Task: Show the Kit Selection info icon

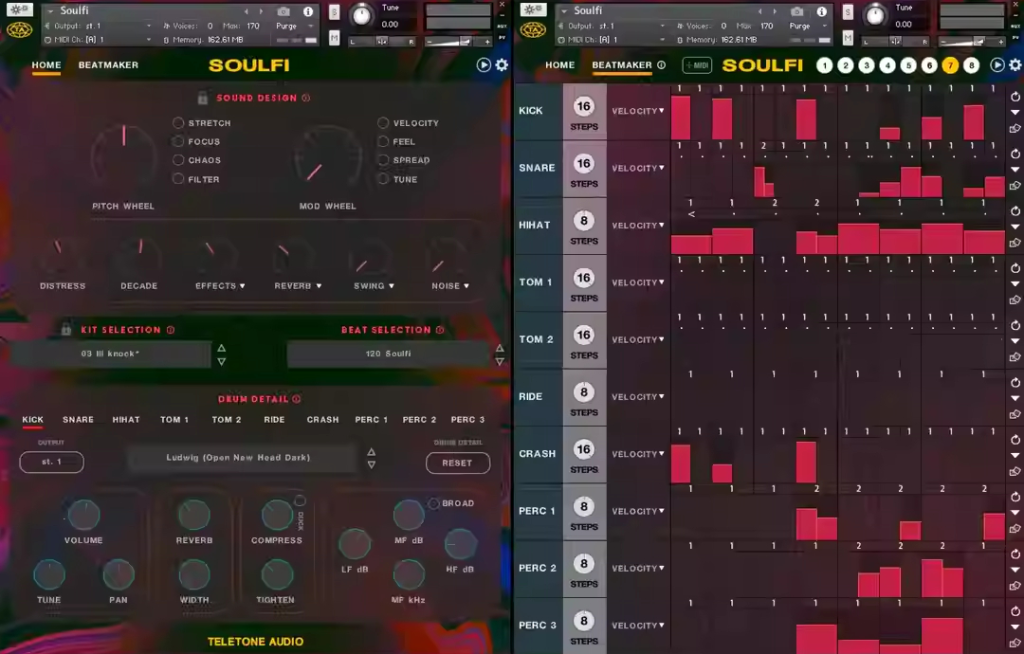Action: (170, 330)
